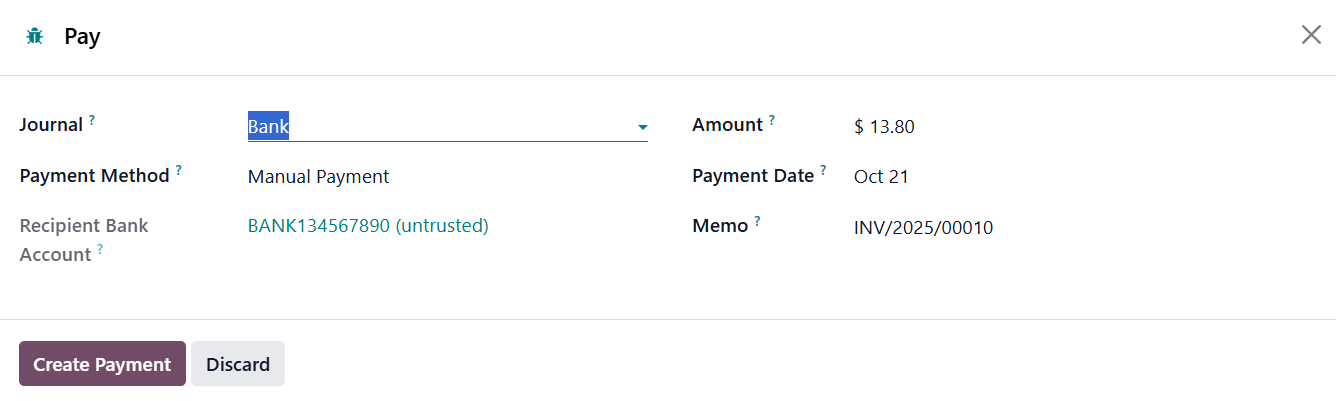Click the Recipient Bank Account label
Viewport: 1336px width, 401px height.
point(84,226)
